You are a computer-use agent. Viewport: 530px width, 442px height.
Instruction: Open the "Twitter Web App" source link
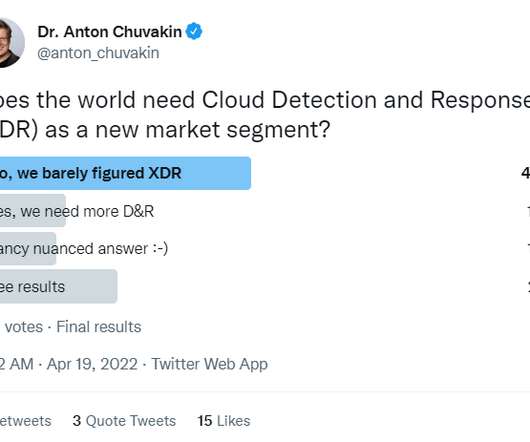pyautogui.click(x=210, y=364)
